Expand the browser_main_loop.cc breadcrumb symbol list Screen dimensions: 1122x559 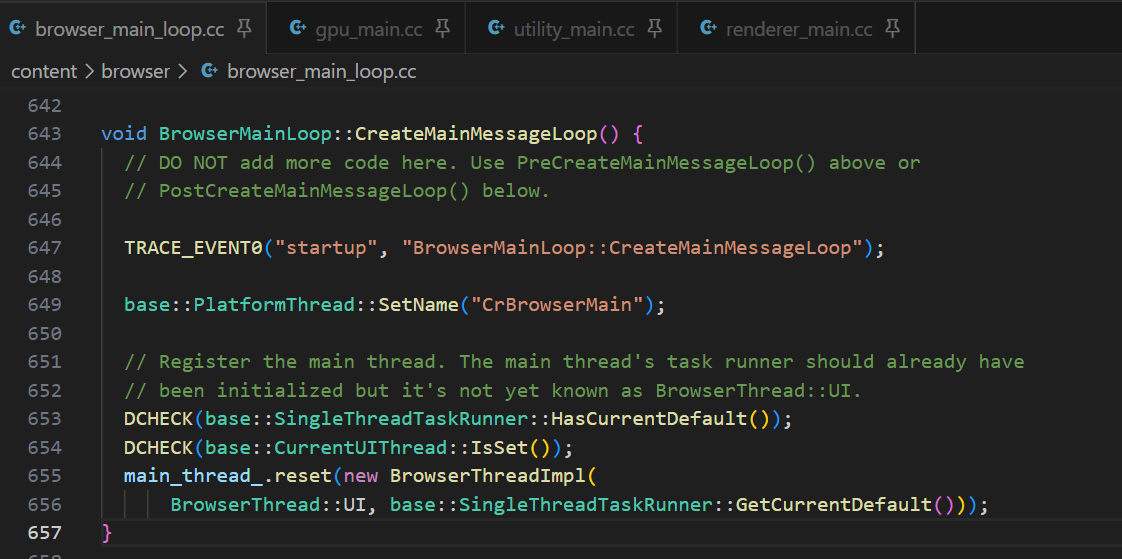[321, 72]
